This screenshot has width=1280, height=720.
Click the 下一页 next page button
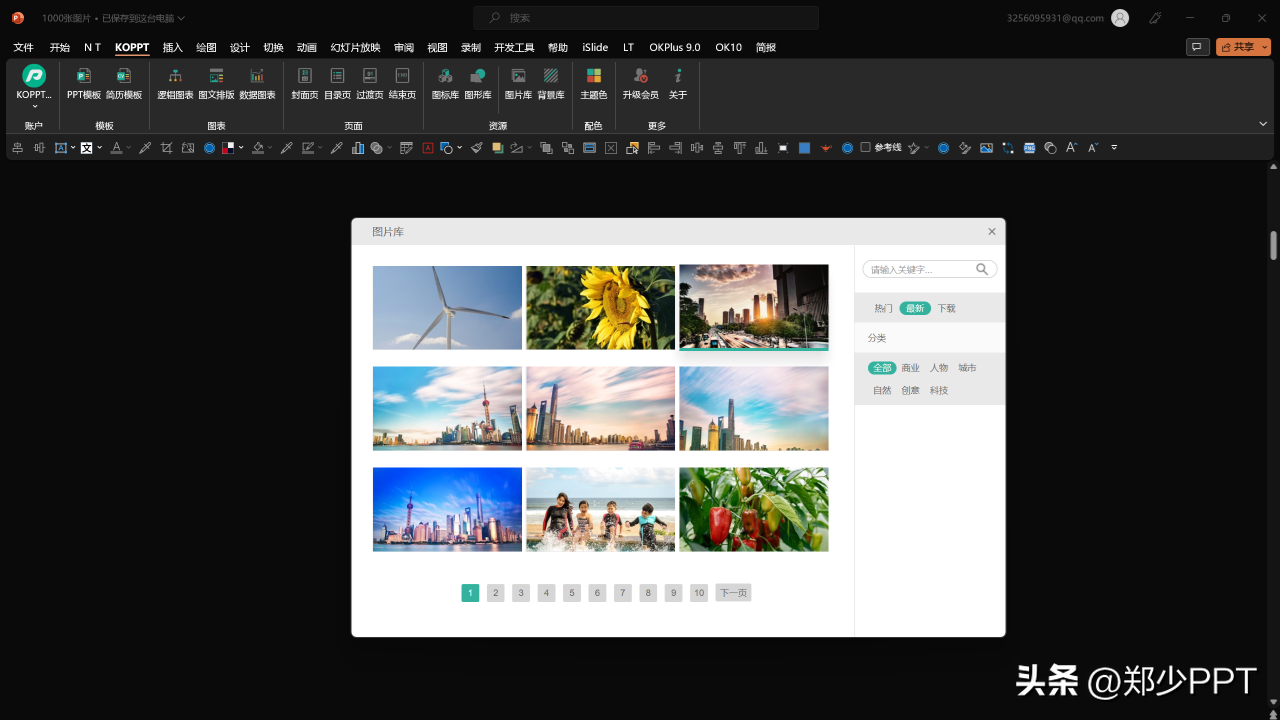[x=733, y=593]
